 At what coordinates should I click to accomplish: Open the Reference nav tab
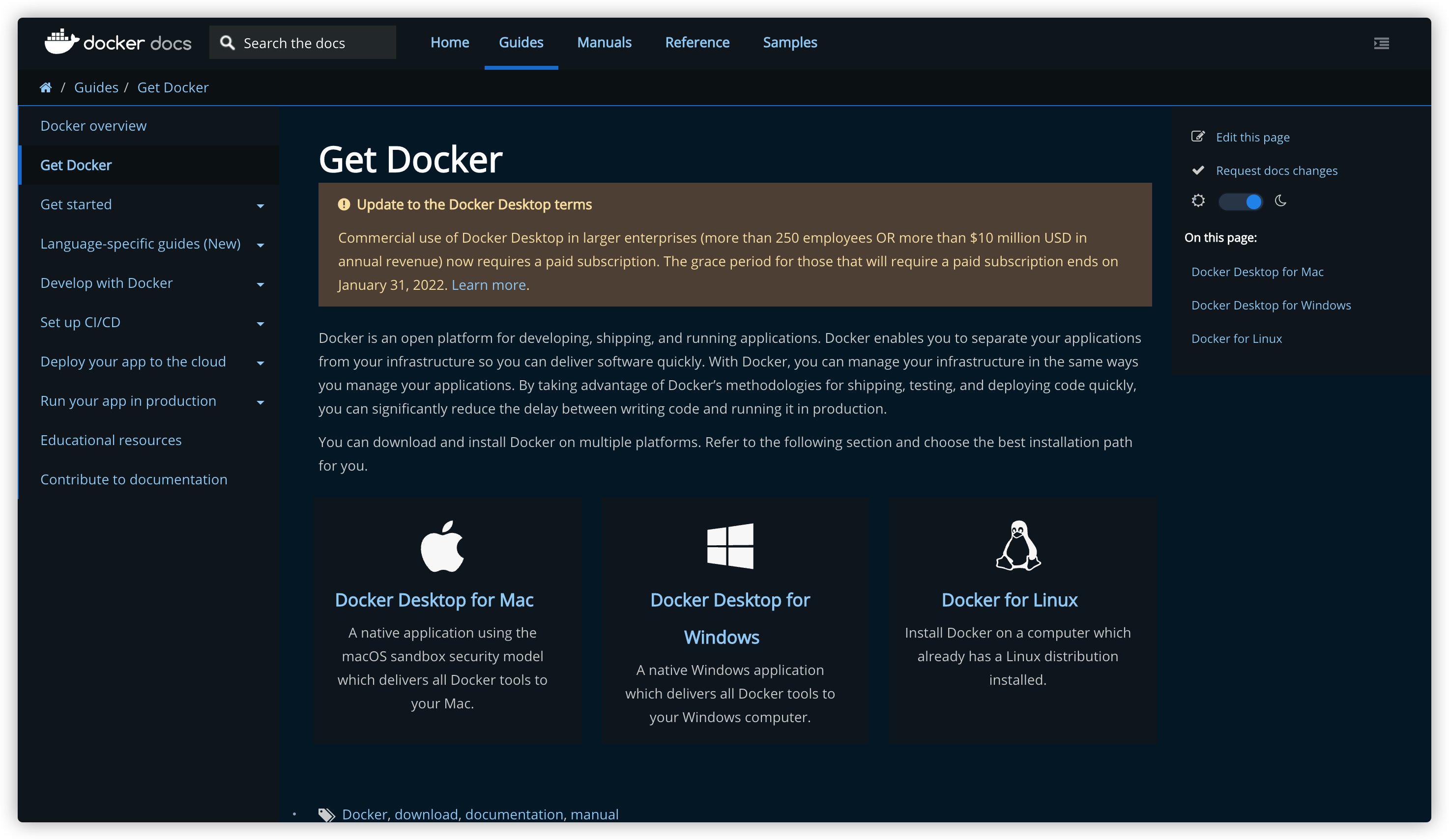pos(697,43)
